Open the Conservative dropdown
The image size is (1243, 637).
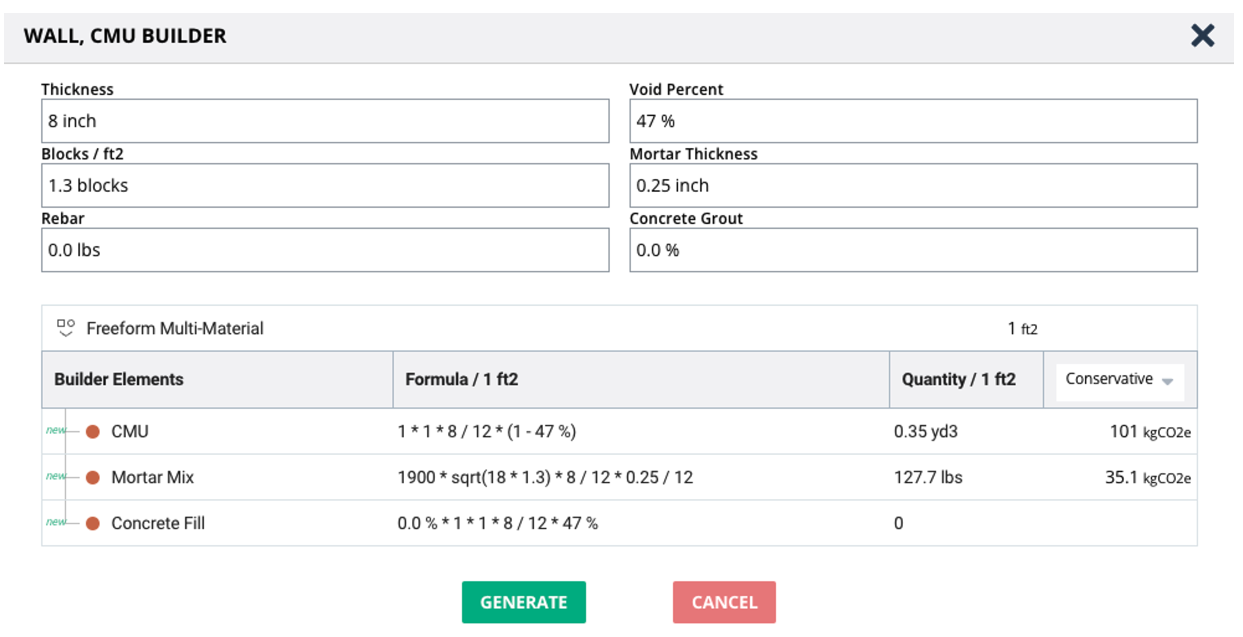(1119, 380)
